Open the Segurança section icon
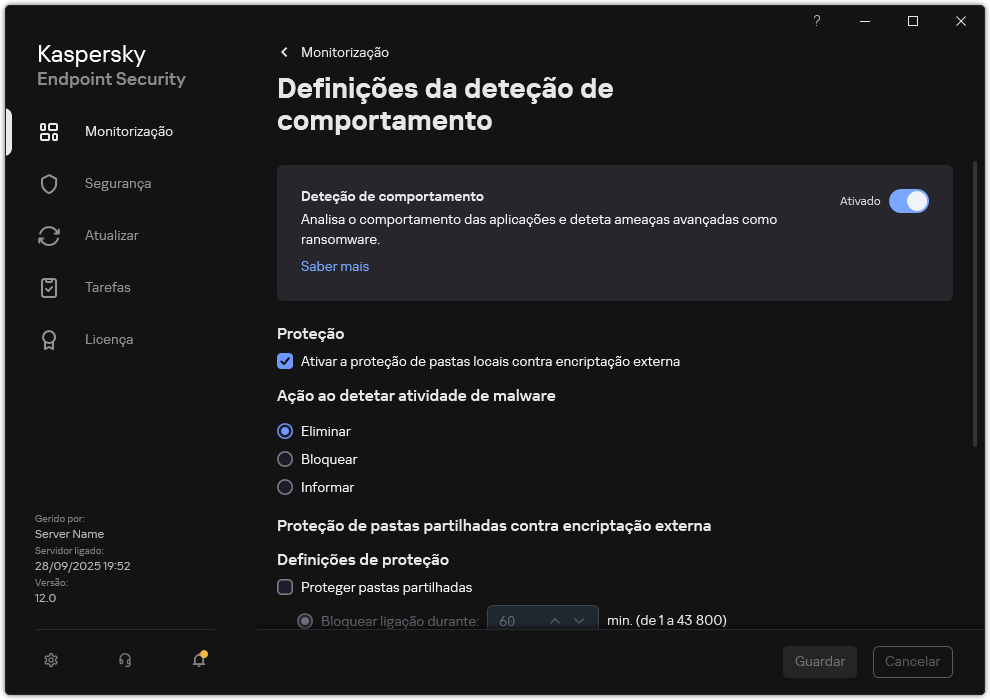 tap(49, 183)
